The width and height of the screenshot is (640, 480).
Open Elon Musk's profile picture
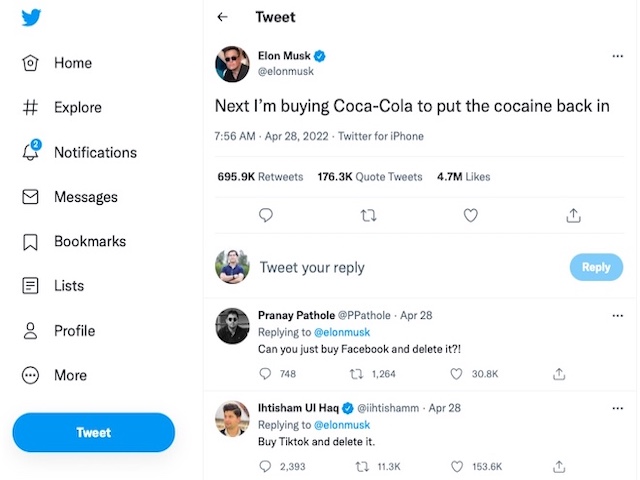232,64
